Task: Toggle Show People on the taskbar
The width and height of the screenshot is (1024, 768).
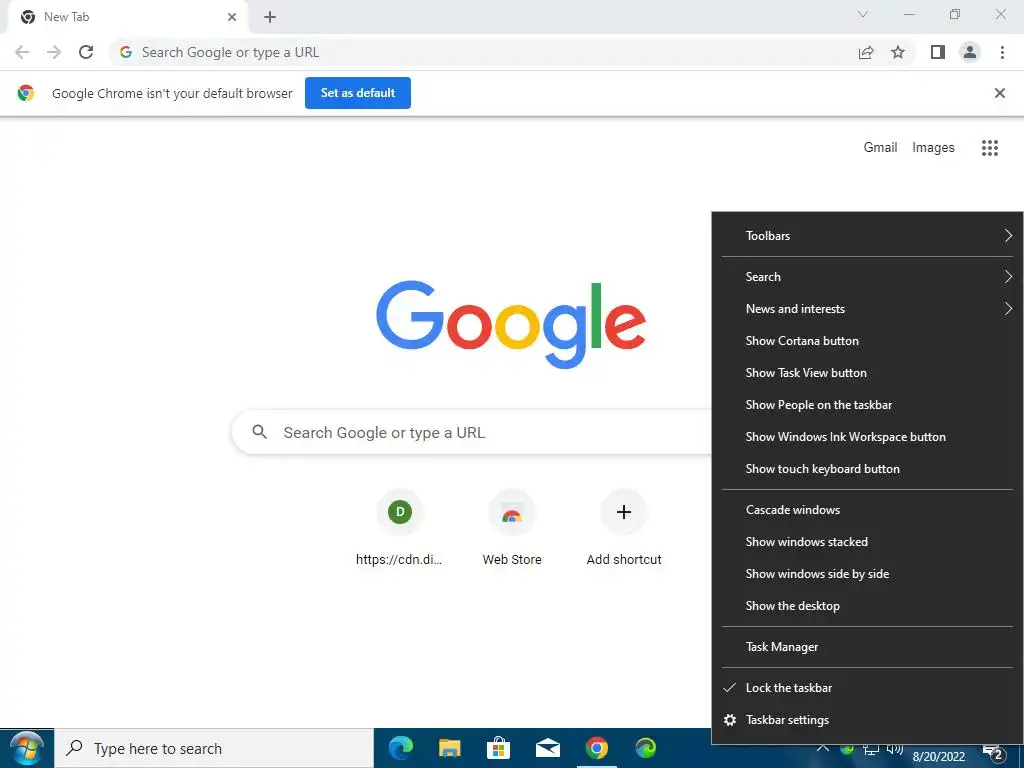Action: [x=867, y=405]
